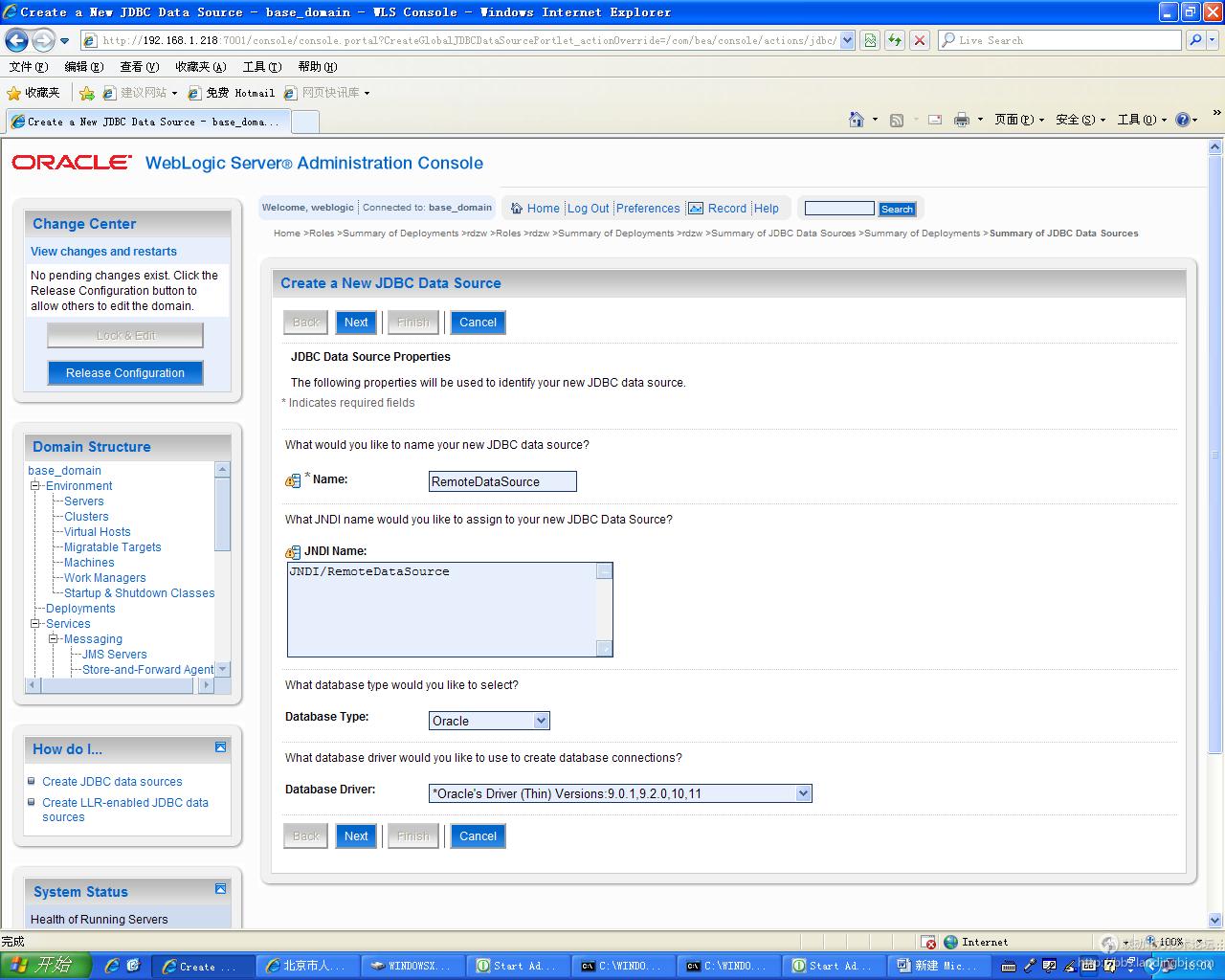Click the top Next button
The width and height of the screenshot is (1225, 980).
pyautogui.click(x=356, y=323)
